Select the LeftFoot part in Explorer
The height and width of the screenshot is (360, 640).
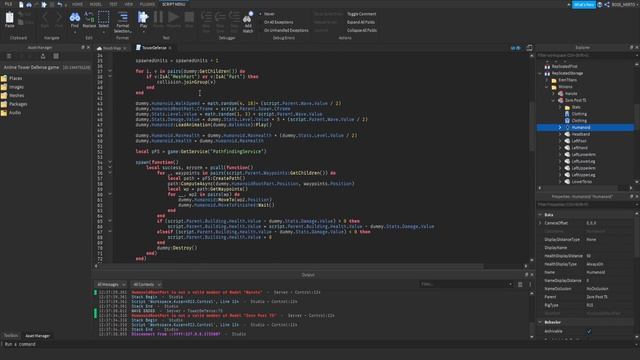(579, 141)
